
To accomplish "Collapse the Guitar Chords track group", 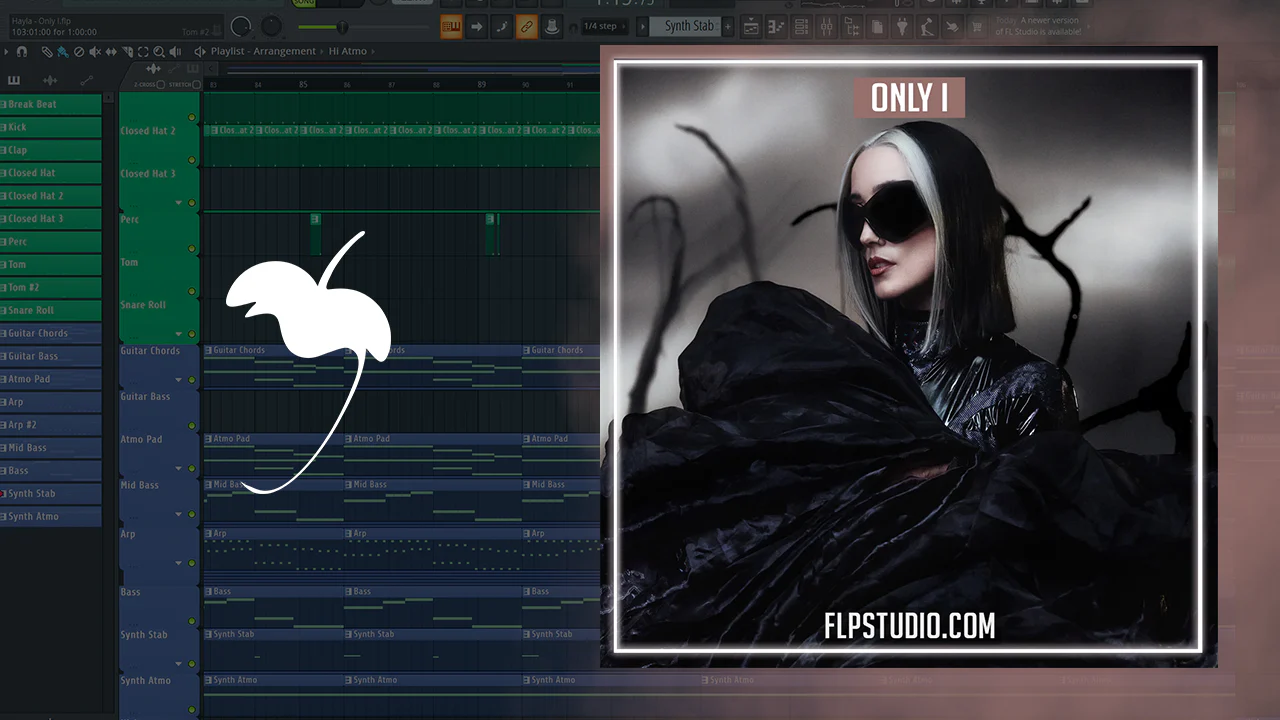I will pyautogui.click(x=179, y=380).
